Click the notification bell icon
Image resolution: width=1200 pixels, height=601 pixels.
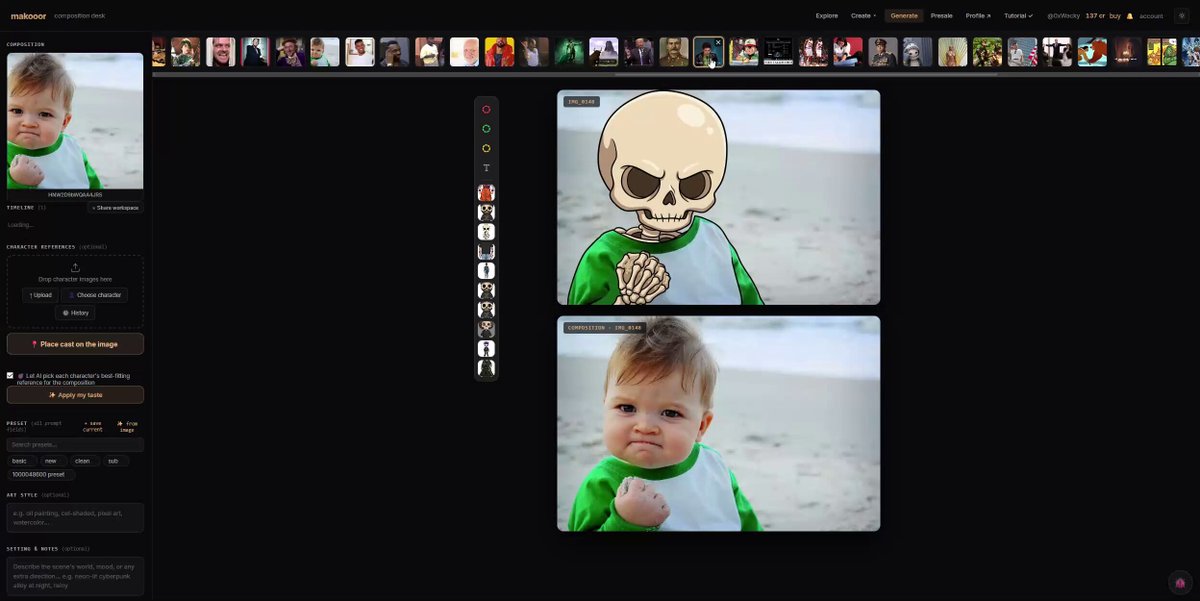point(1130,16)
